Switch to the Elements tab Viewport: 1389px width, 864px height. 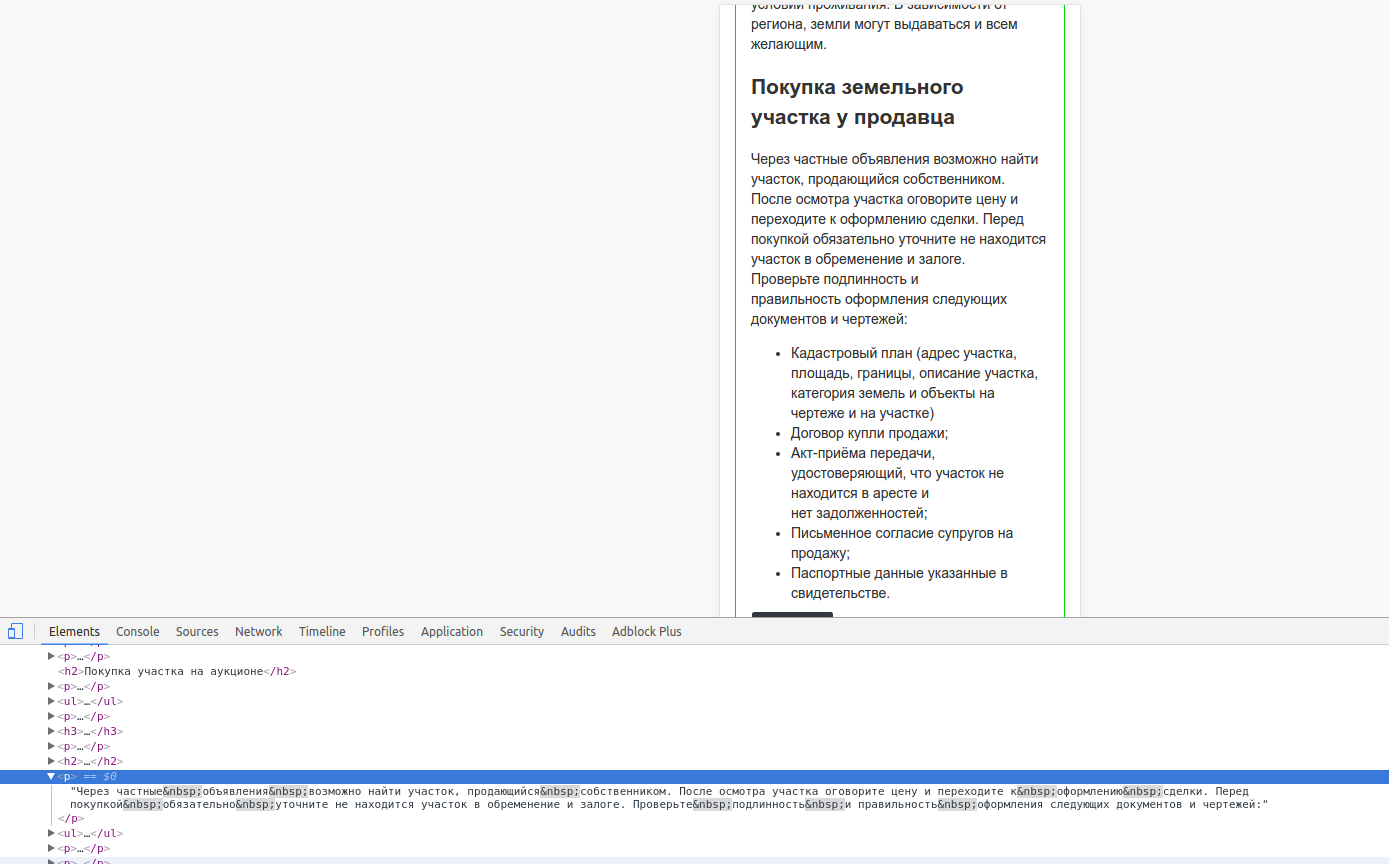click(x=74, y=631)
